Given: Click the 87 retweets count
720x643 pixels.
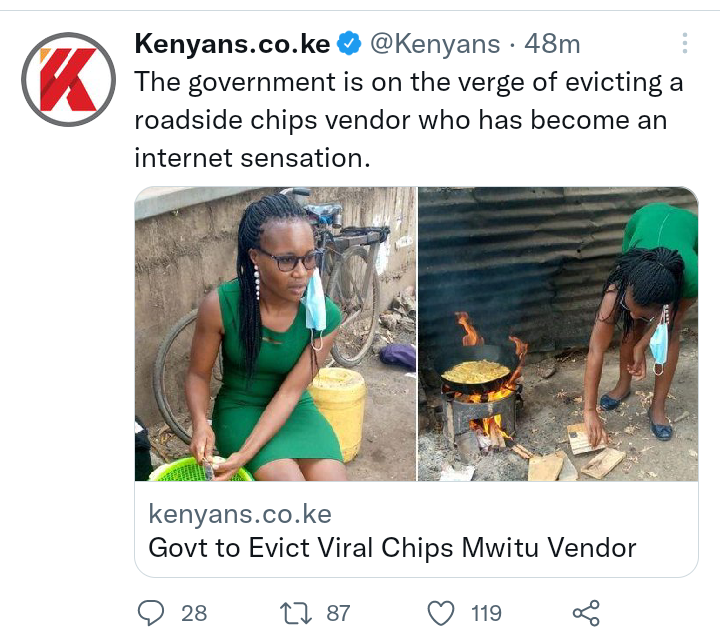Looking at the screenshot, I should tap(338, 614).
